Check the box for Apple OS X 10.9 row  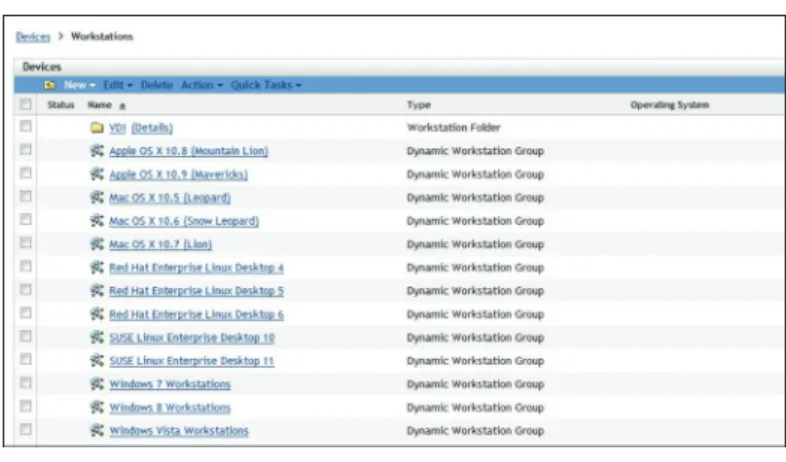coord(26,173)
